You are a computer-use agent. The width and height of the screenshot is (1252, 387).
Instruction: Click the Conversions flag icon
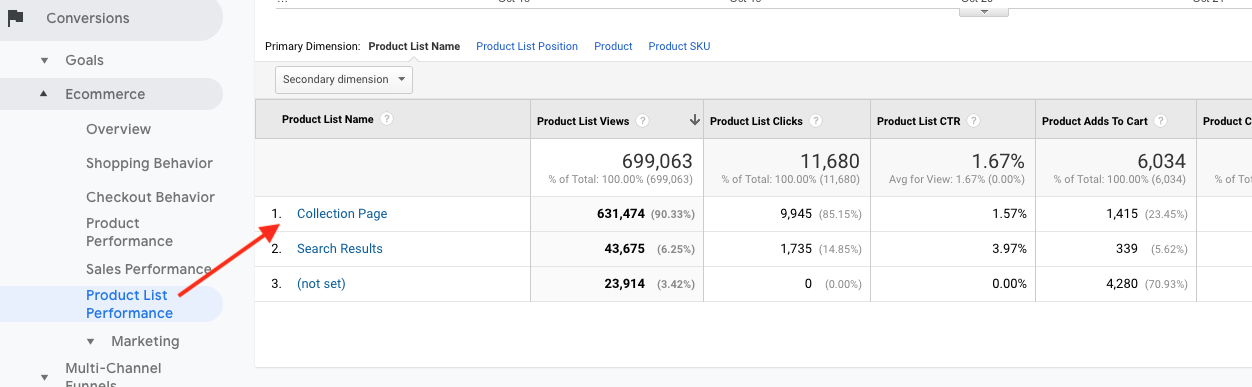pyautogui.click(x=15, y=18)
